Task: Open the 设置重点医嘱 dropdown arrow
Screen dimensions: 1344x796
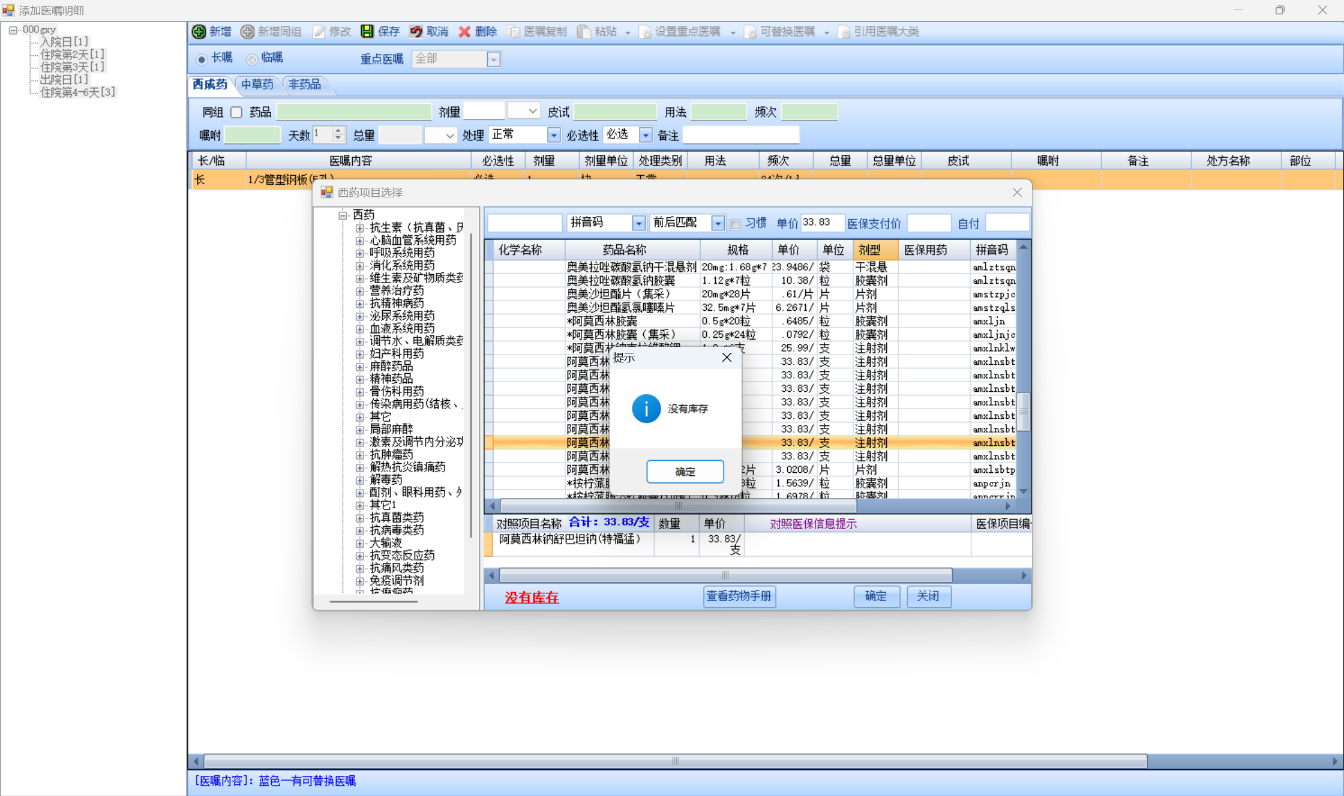Action: pos(732,32)
